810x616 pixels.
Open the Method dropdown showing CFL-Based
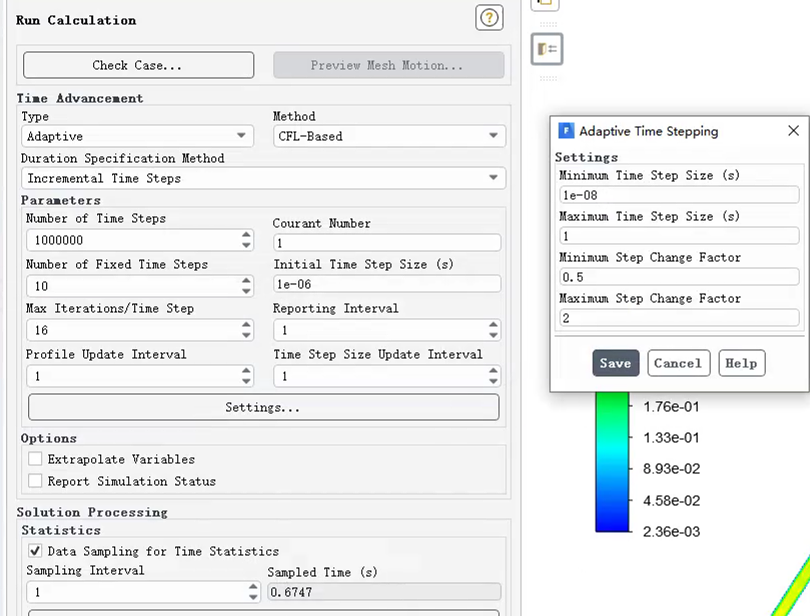389,136
